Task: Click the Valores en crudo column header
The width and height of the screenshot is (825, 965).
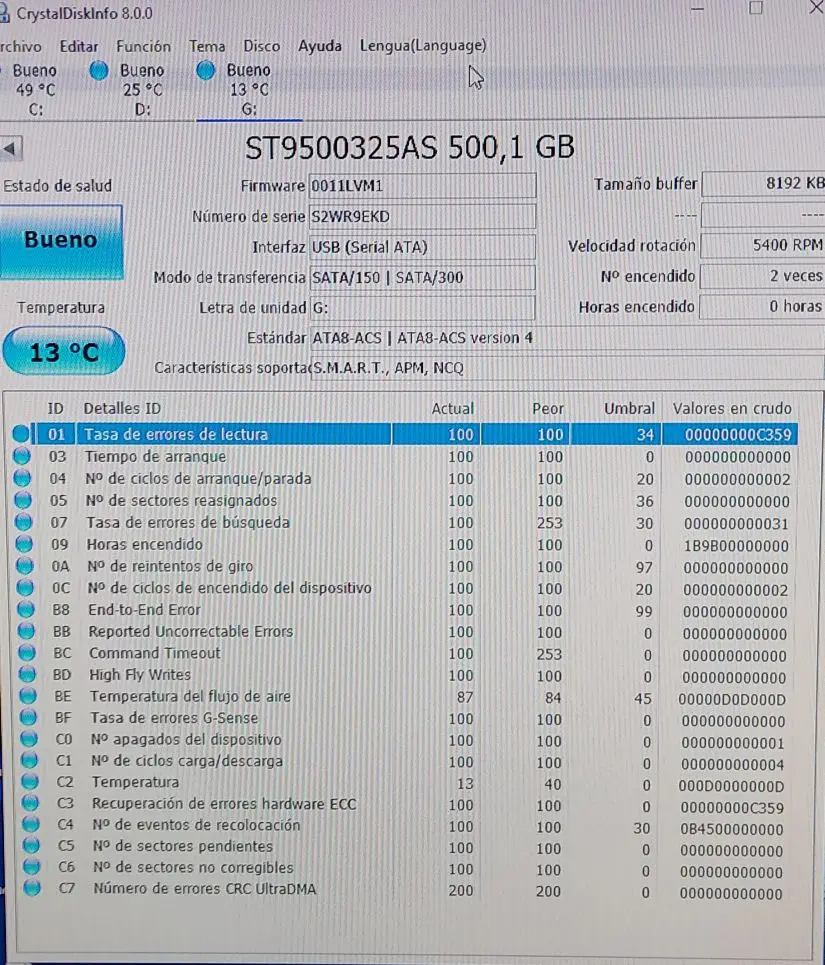Action: [732, 408]
